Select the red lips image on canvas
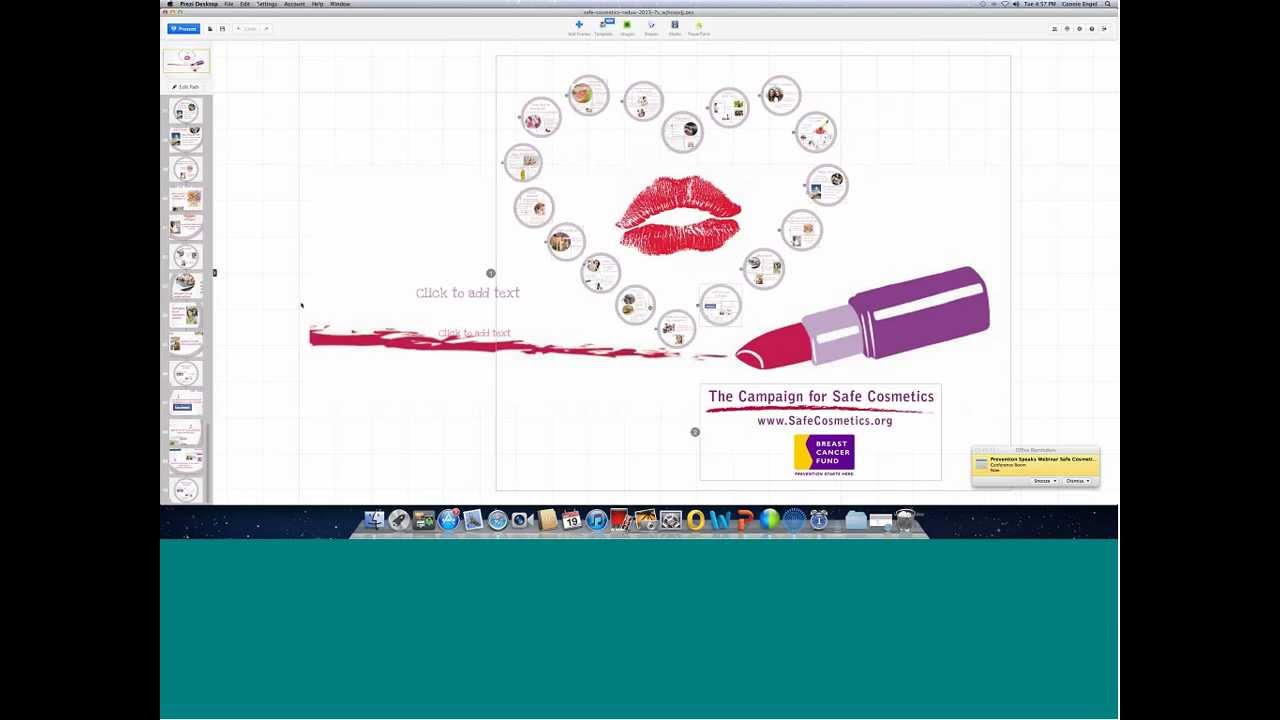 pyautogui.click(x=679, y=215)
